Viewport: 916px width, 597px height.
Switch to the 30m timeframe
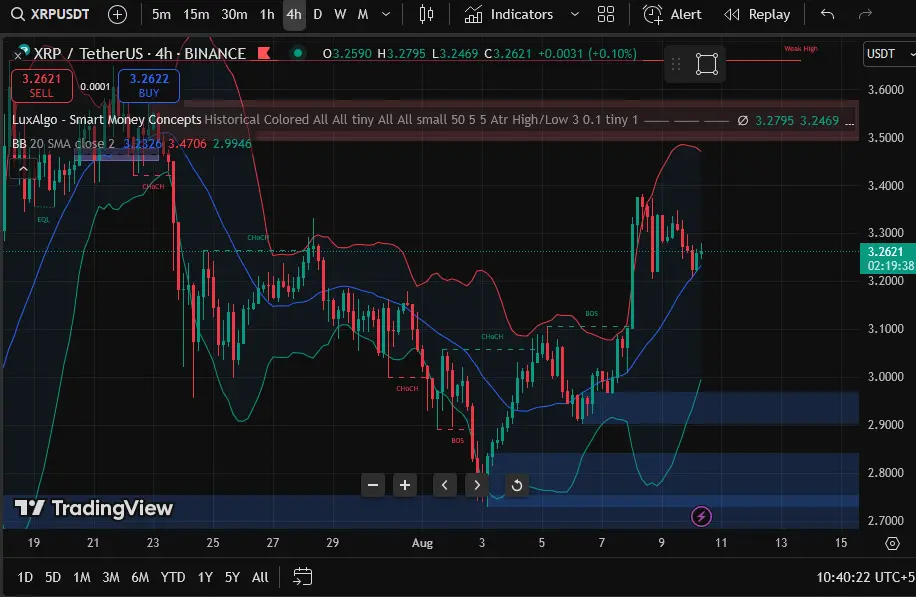(234, 15)
